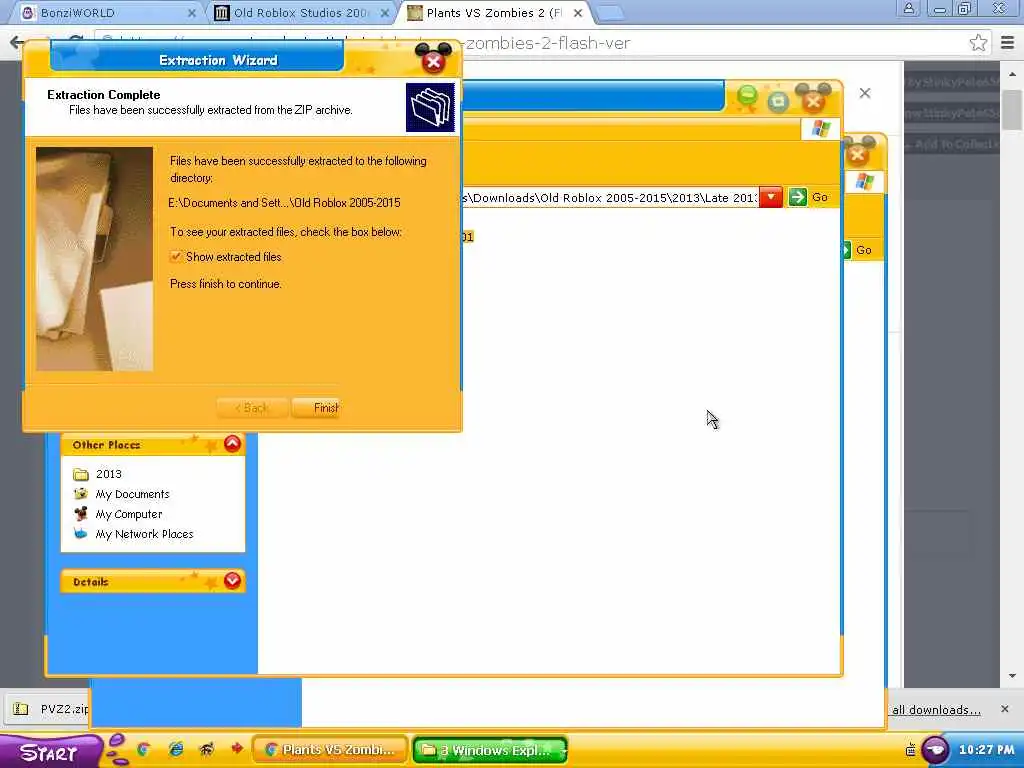Click the red arrow quick launch icon
Screen dimensions: 1024x768
click(236, 750)
